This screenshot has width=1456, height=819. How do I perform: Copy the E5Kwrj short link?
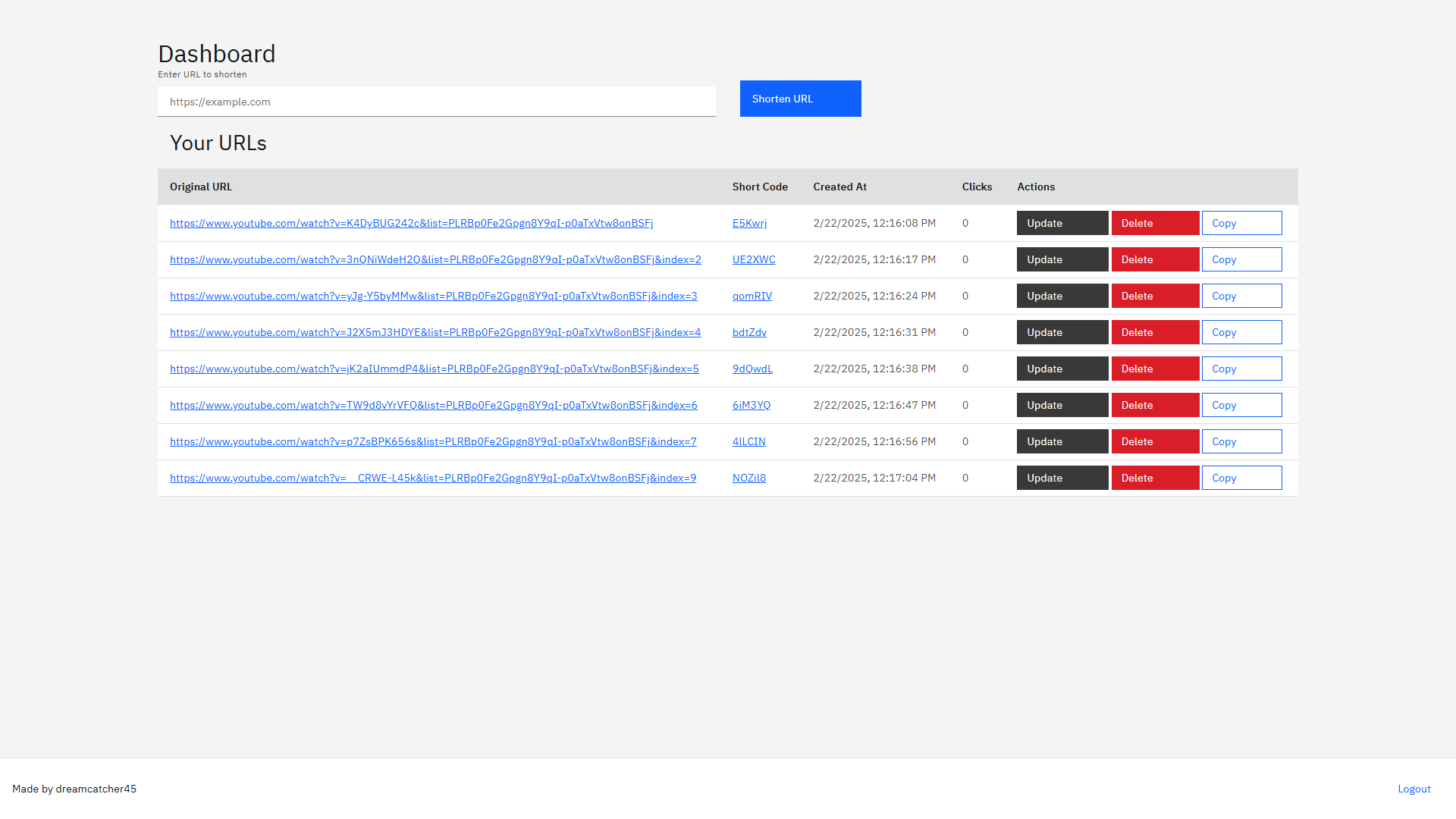click(1242, 223)
